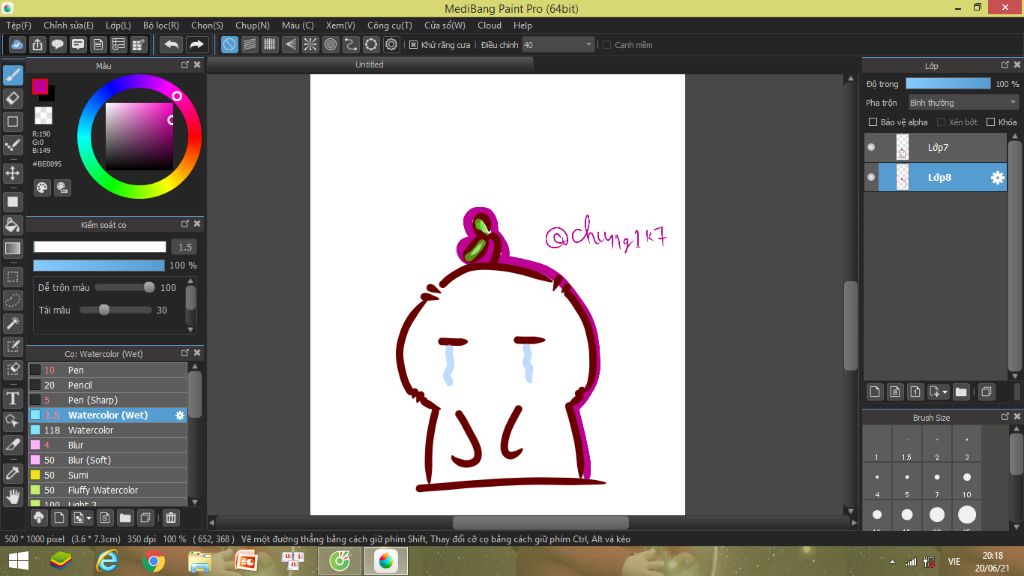Open Bộ lọc(R) menu
Screen dimensions: 1024x576
point(161,25)
